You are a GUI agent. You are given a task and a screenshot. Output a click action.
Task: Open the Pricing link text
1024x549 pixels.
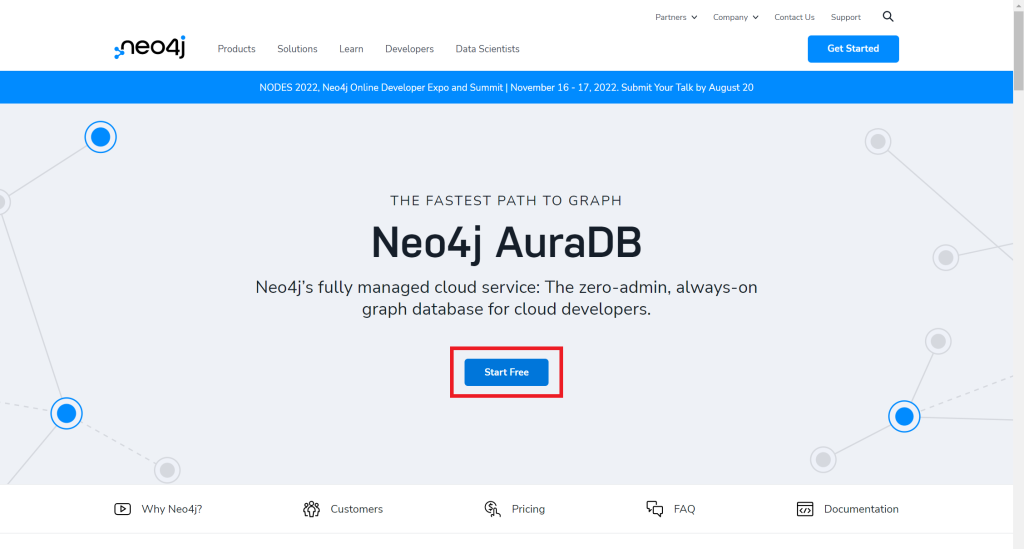[x=528, y=509]
